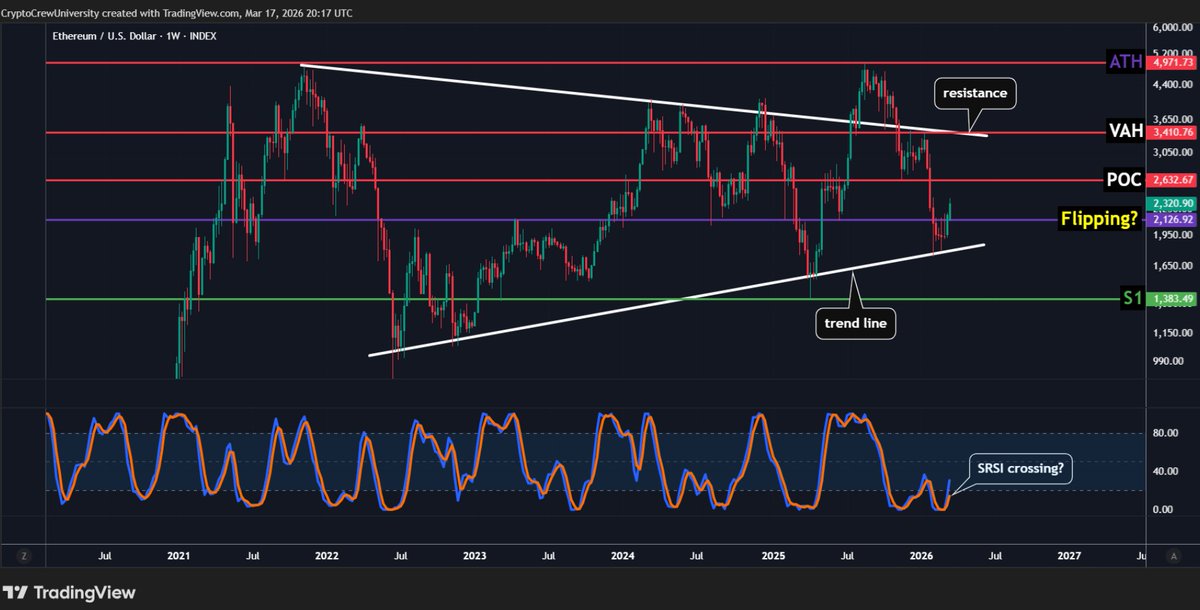Image resolution: width=1200 pixels, height=610 pixels.
Task: Select the SRSI crossing? callout
Action: (1019, 468)
